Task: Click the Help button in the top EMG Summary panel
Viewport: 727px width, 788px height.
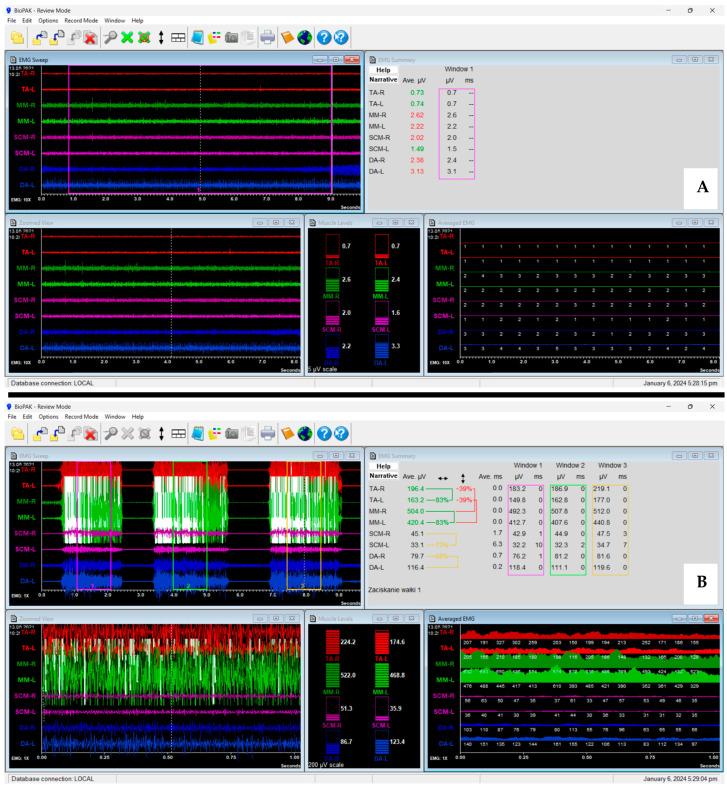Action: (382, 70)
